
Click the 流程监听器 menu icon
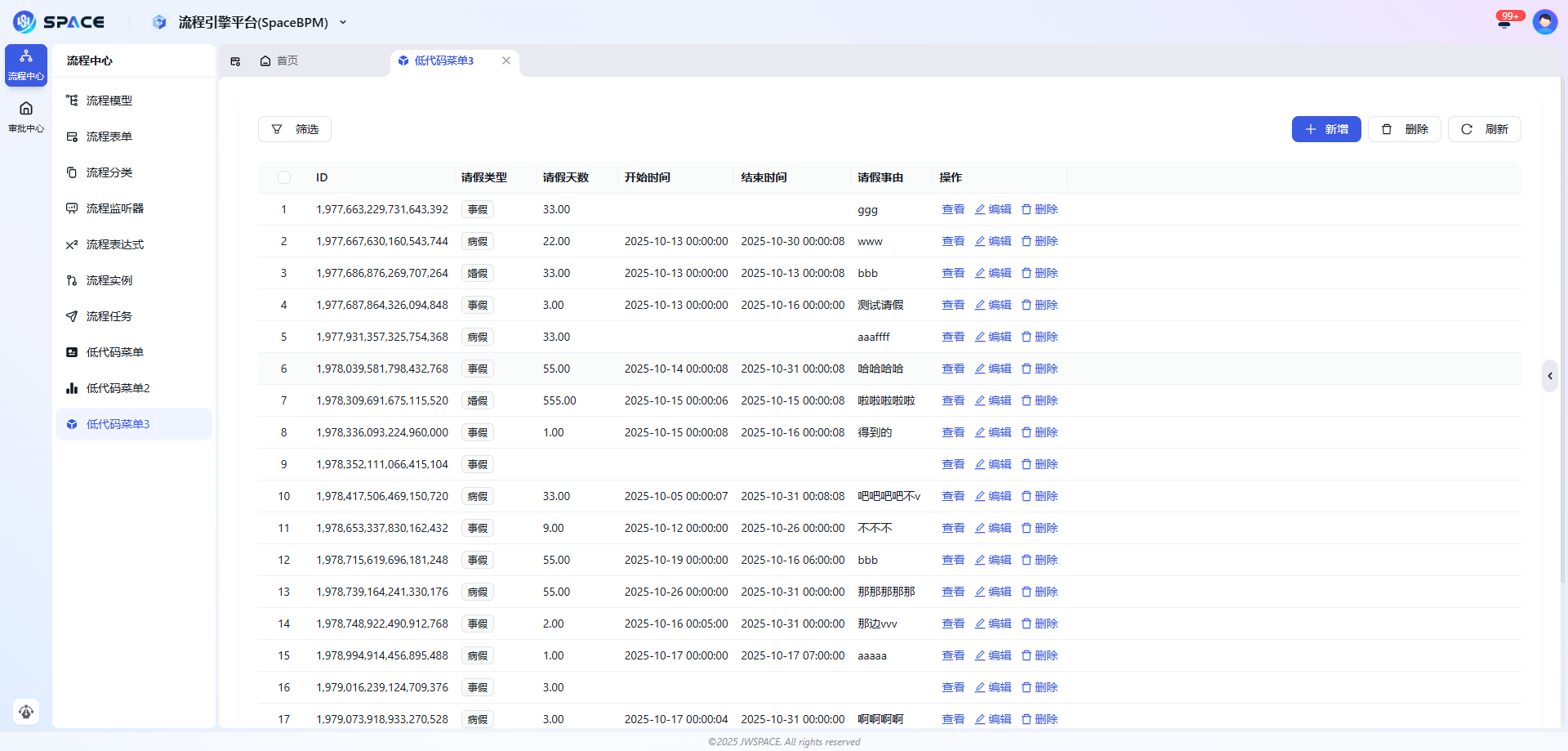tap(73, 208)
